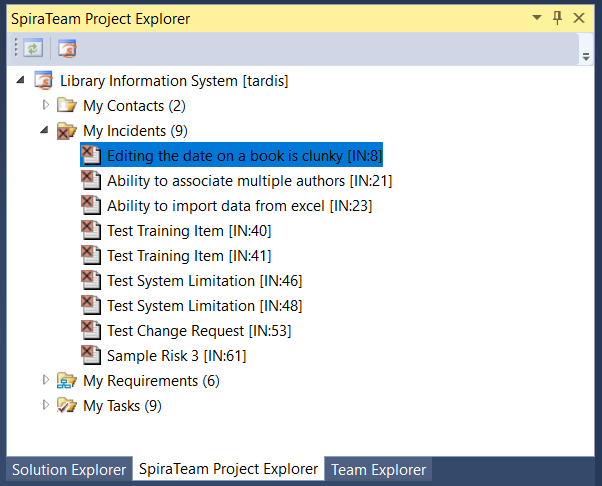Collapse the My Incidents node
602x486 pixels.
click(x=45, y=130)
